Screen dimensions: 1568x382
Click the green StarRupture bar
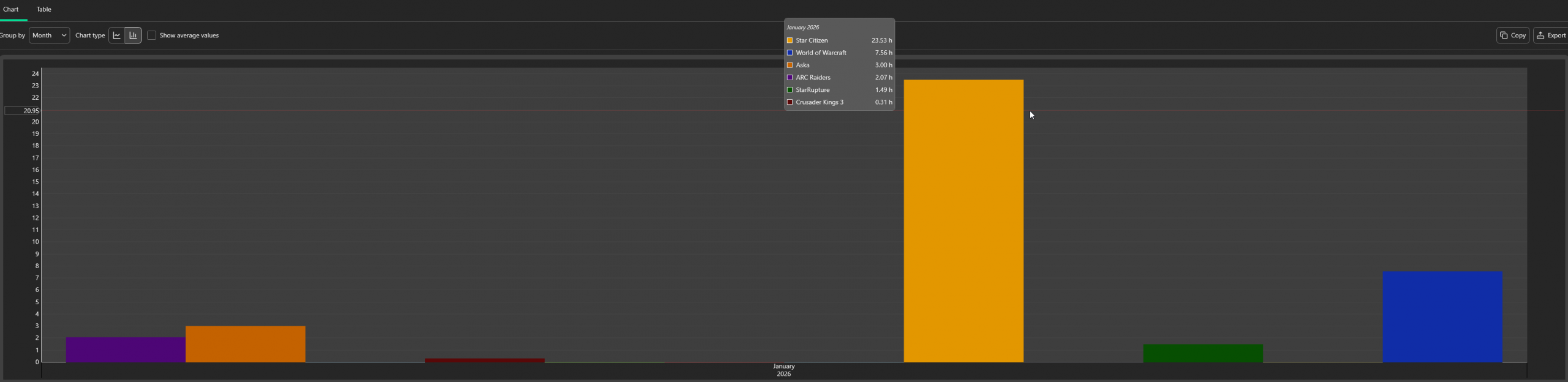1202,353
